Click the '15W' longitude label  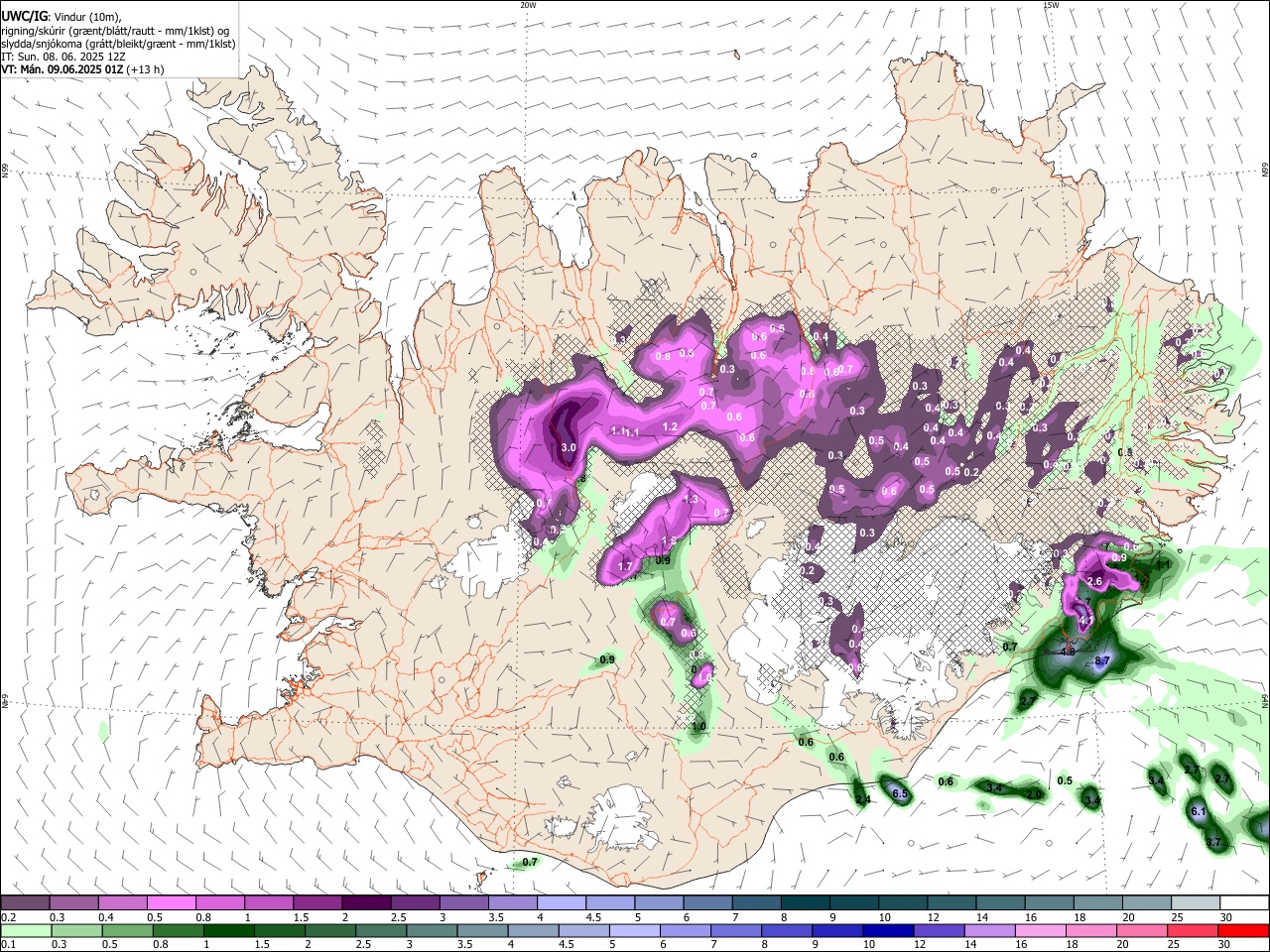coord(1051,5)
